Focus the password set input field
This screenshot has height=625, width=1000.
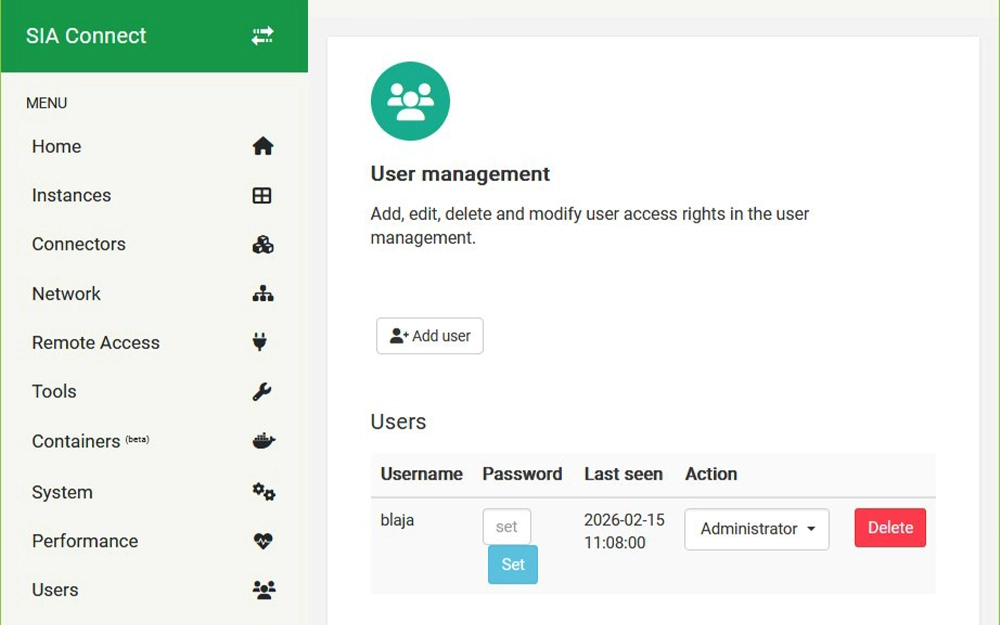507,527
